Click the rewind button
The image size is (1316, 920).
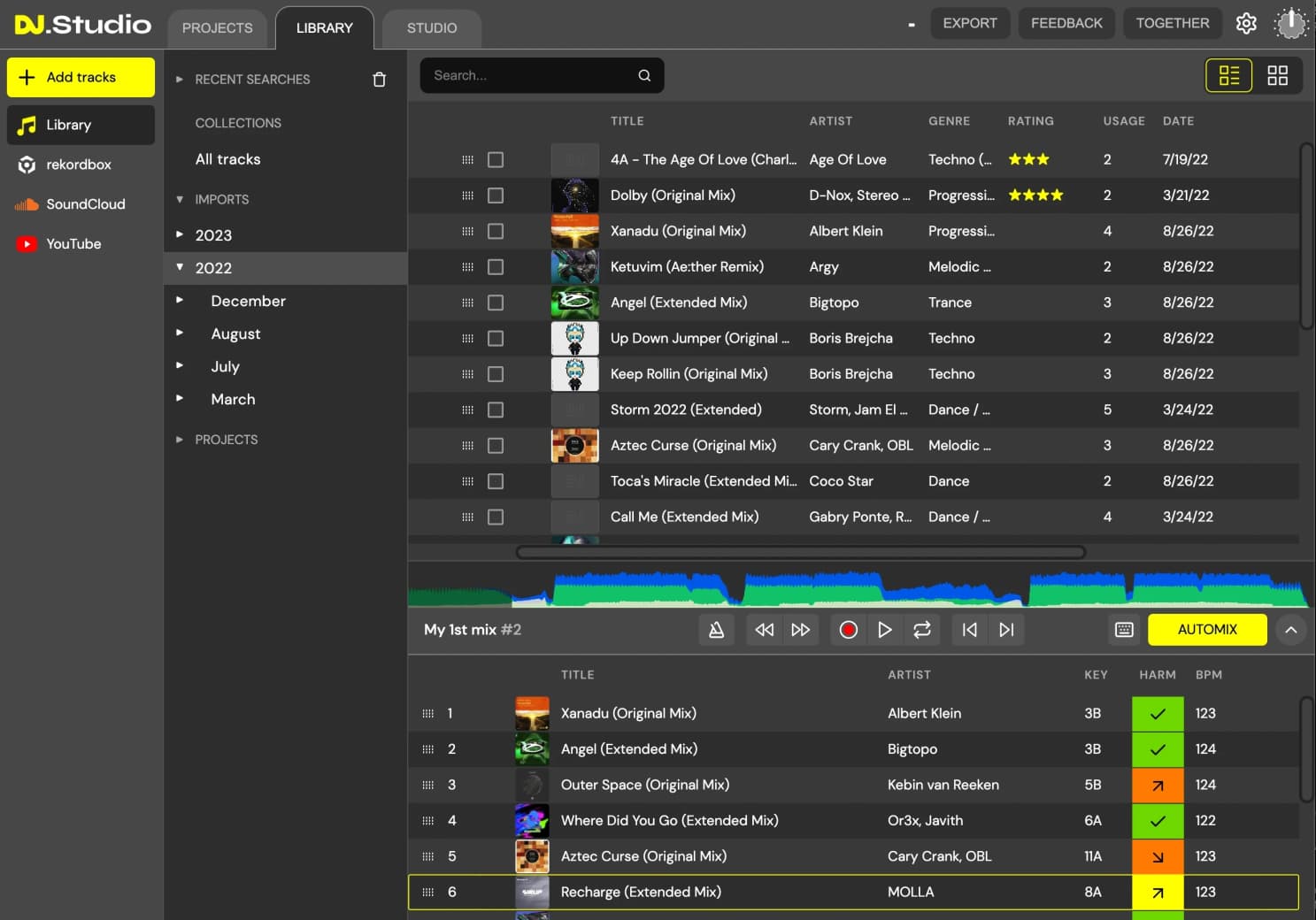tap(765, 630)
